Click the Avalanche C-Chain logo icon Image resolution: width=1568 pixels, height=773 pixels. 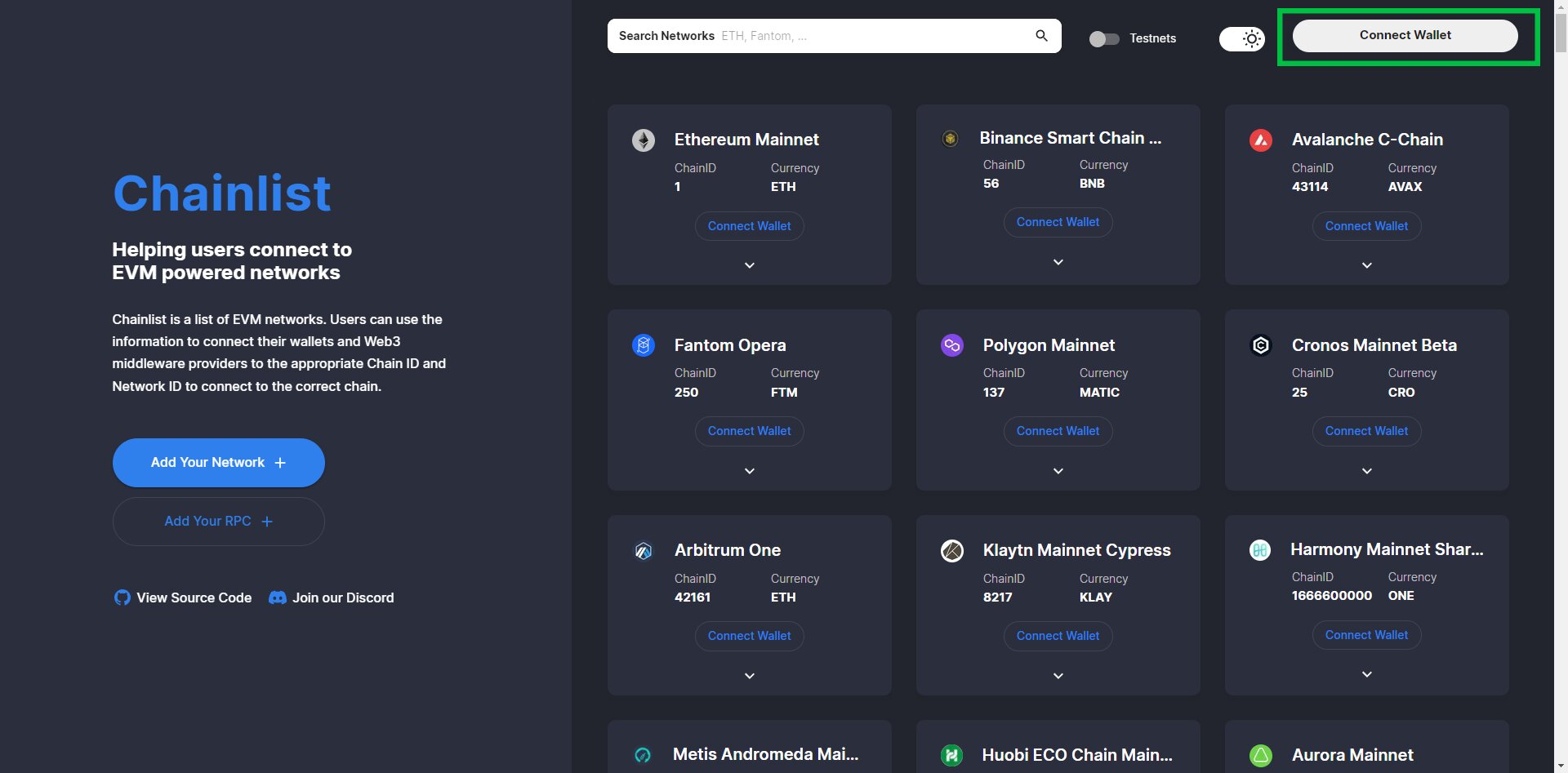point(1261,140)
